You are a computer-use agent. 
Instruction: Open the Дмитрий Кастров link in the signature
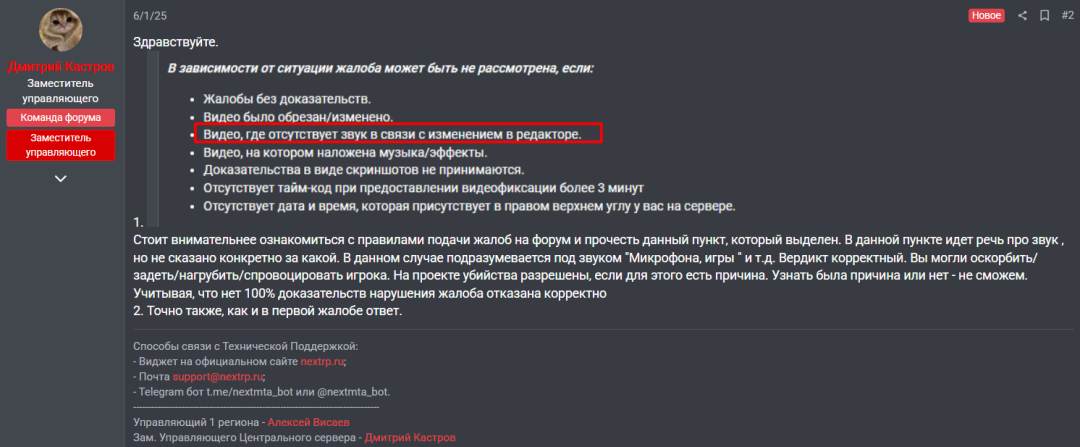pos(410,438)
